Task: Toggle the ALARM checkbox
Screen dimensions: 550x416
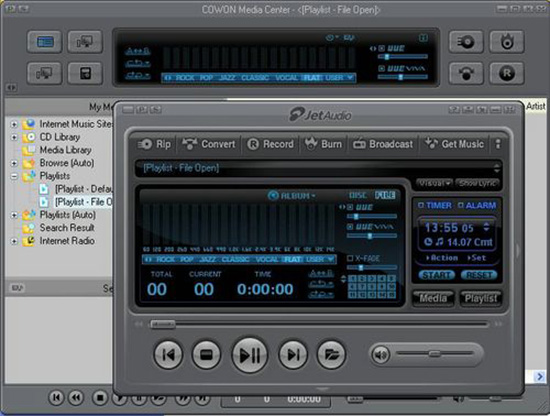Action: [x=461, y=205]
